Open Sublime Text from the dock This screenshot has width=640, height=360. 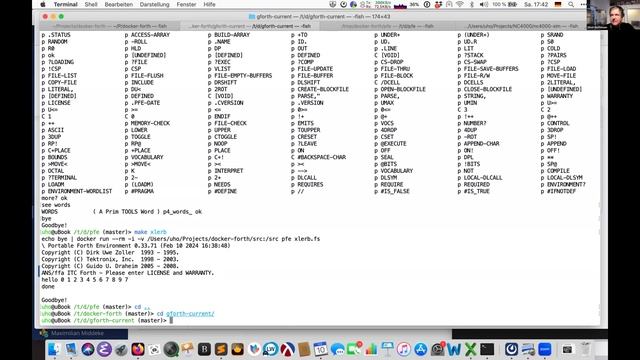click(x=221, y=349)
